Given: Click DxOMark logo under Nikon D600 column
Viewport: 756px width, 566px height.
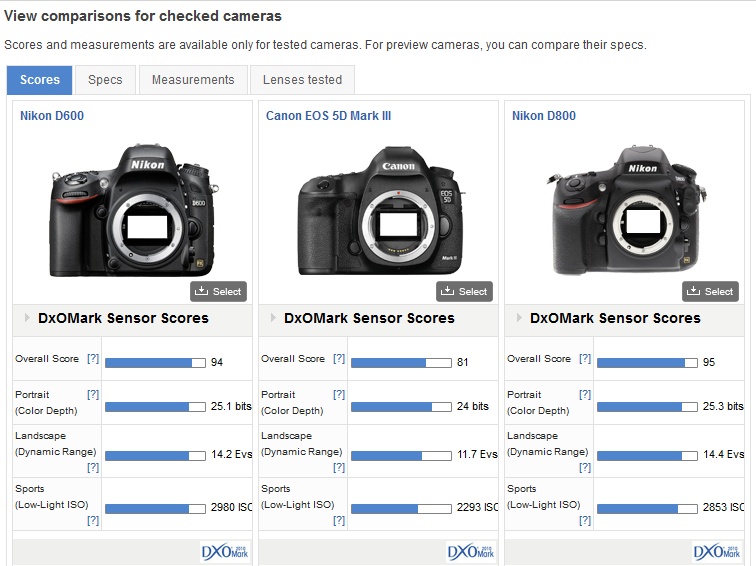Looking at the screenshot, I should click(x=225, y=552).
